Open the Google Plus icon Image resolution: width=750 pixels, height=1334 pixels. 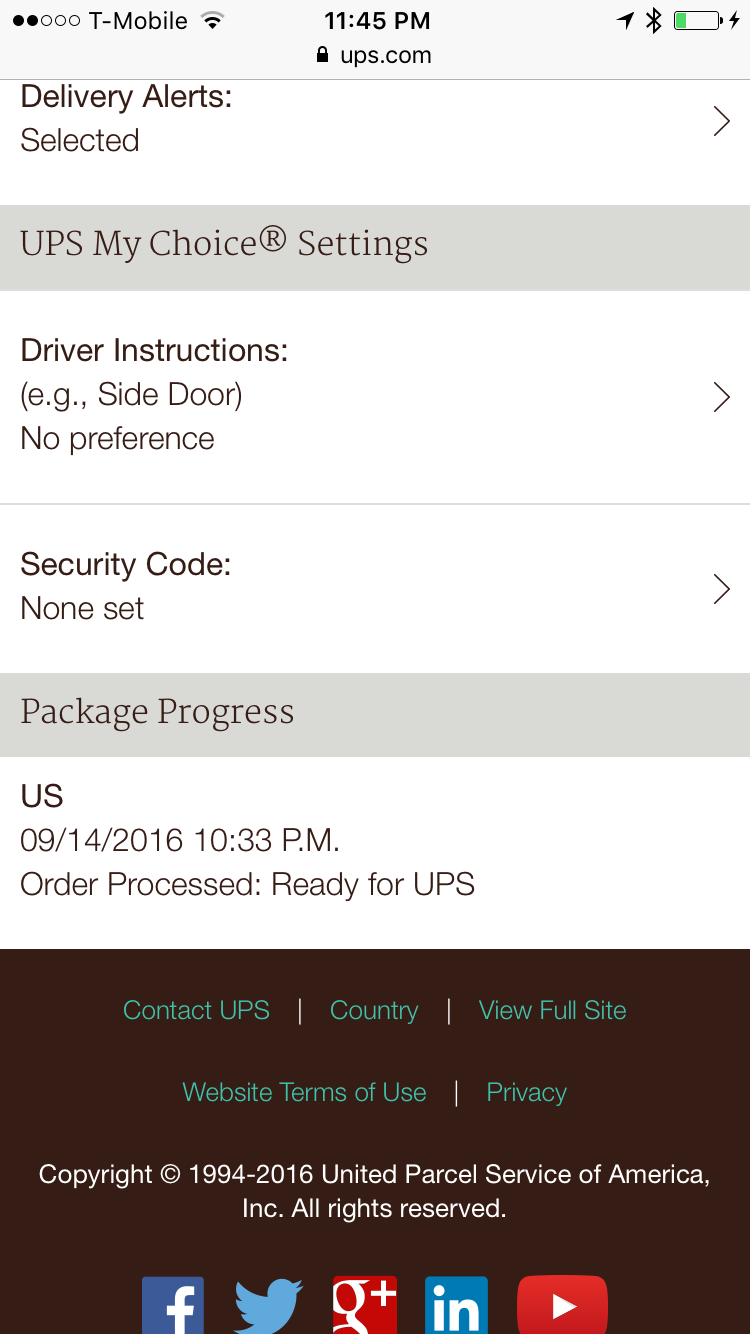[x=365, y=1305]
